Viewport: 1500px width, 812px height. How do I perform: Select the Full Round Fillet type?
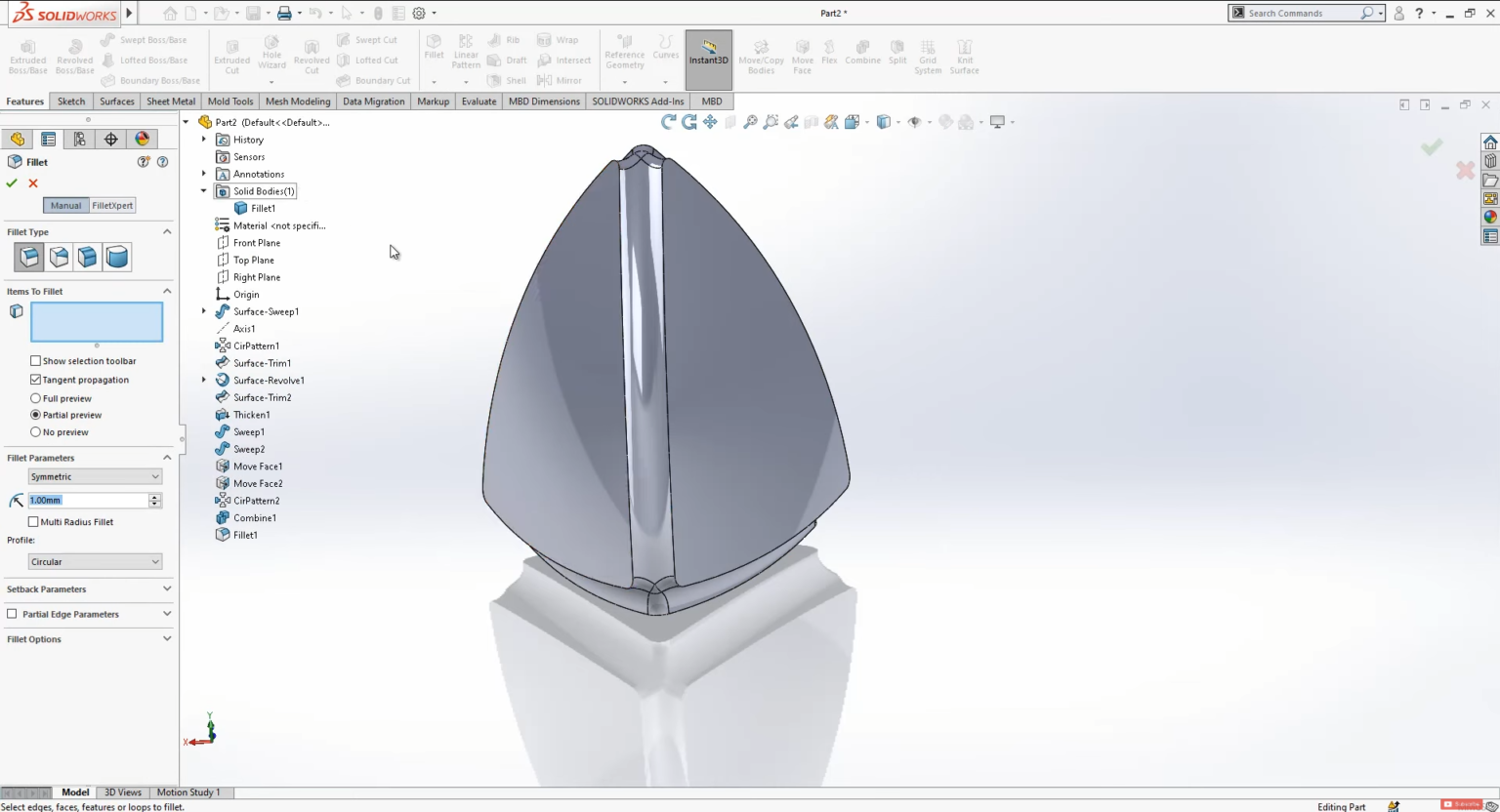[x=116, y=257]
